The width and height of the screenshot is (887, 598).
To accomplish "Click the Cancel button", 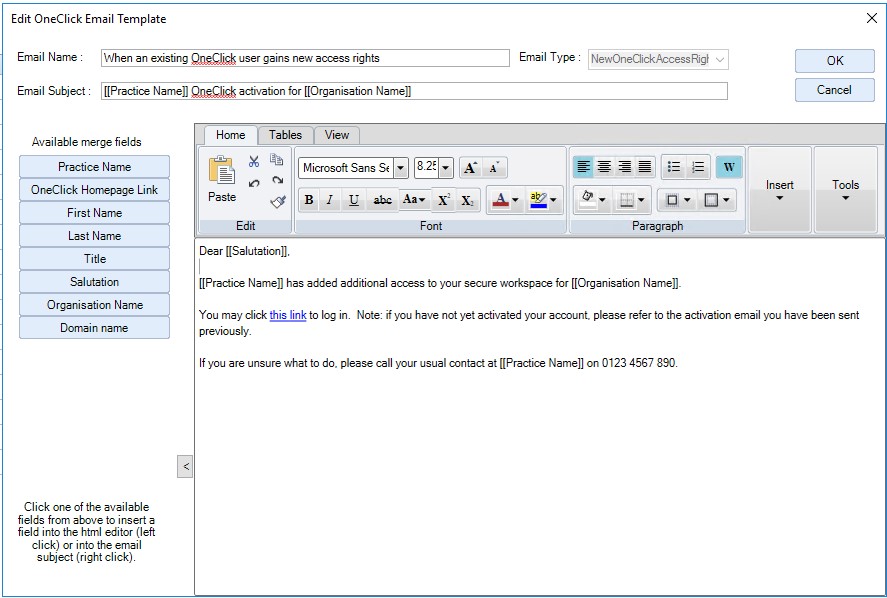I will (834, 90).
